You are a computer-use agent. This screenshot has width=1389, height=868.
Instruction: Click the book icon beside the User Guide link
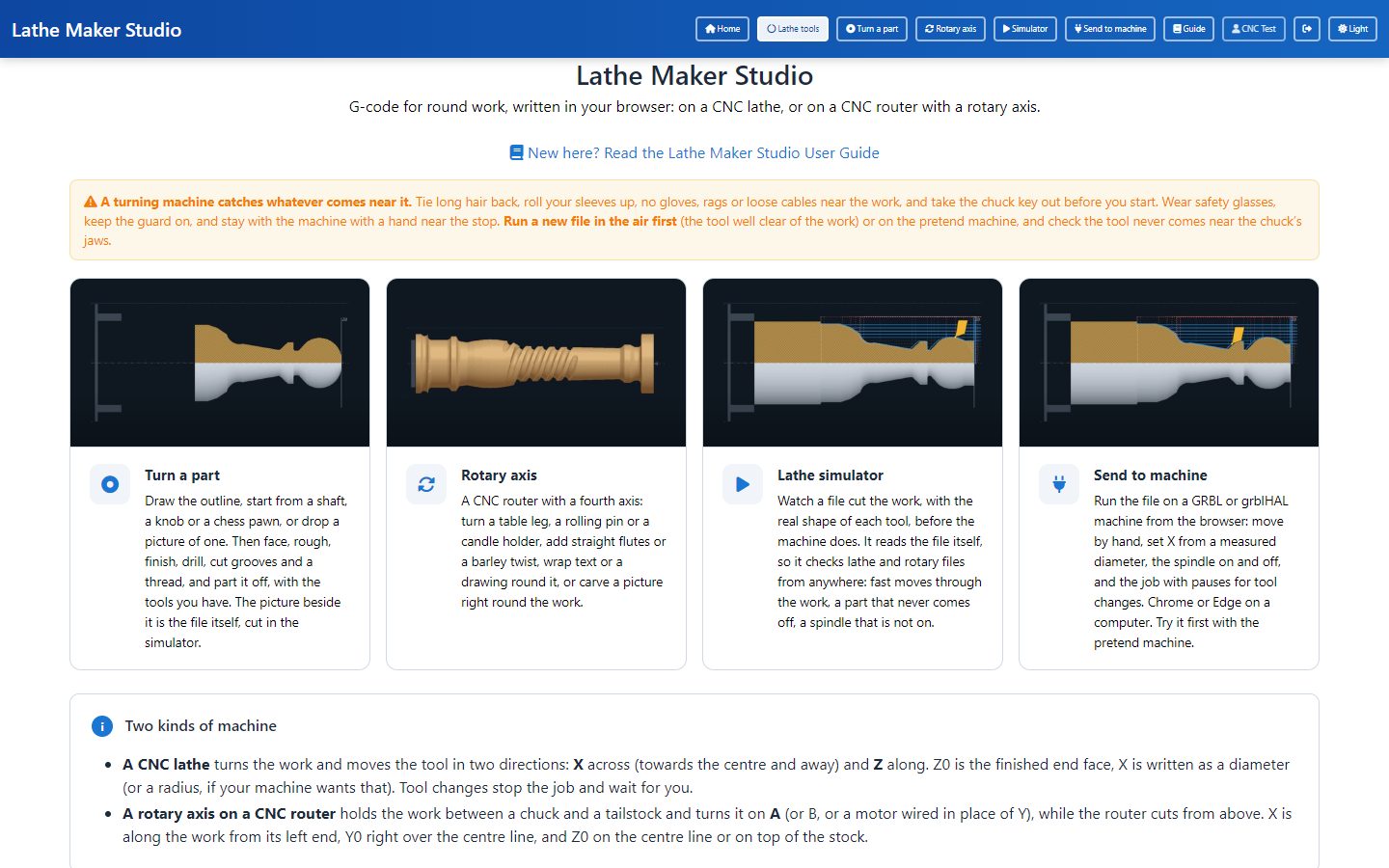coord(516,152)
